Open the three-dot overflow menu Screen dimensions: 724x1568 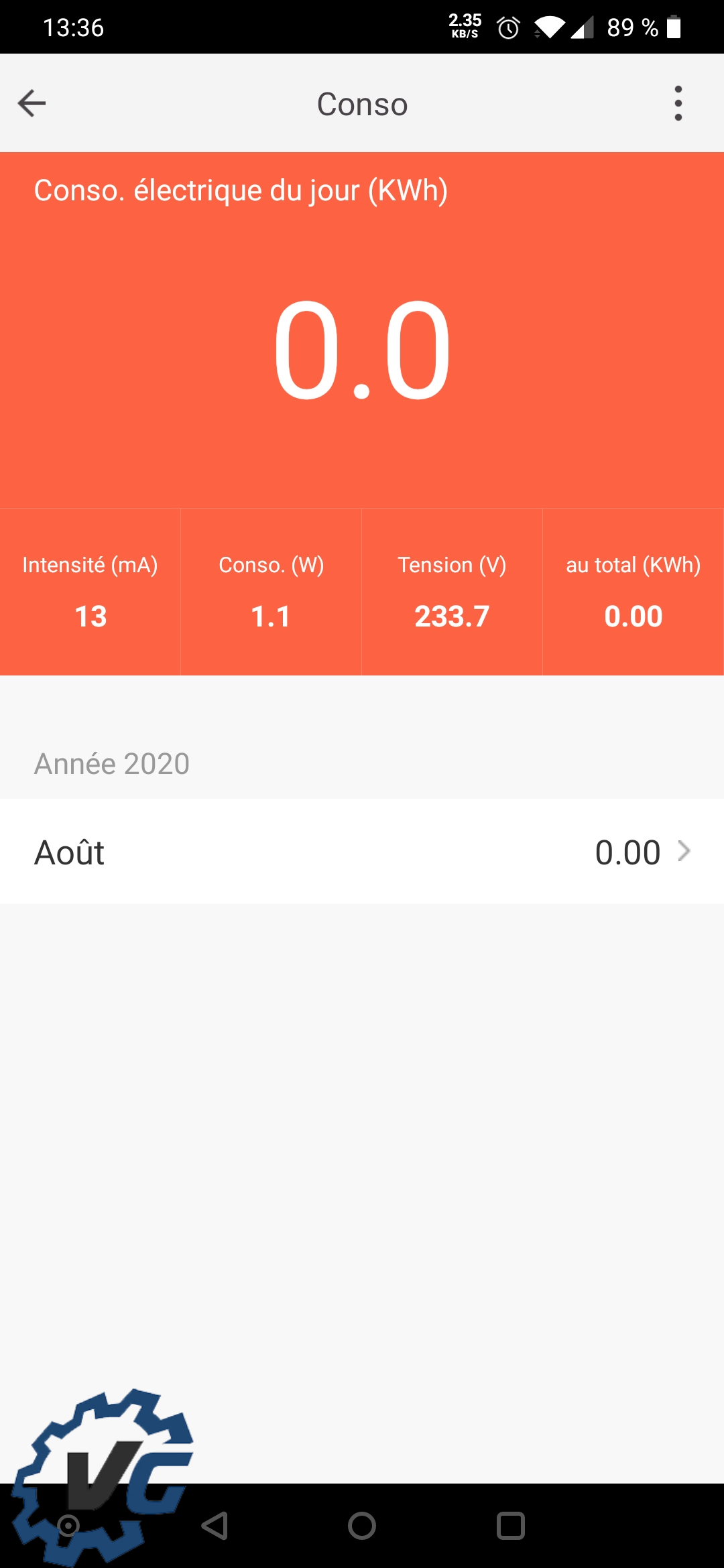click(x=678, y=103)
